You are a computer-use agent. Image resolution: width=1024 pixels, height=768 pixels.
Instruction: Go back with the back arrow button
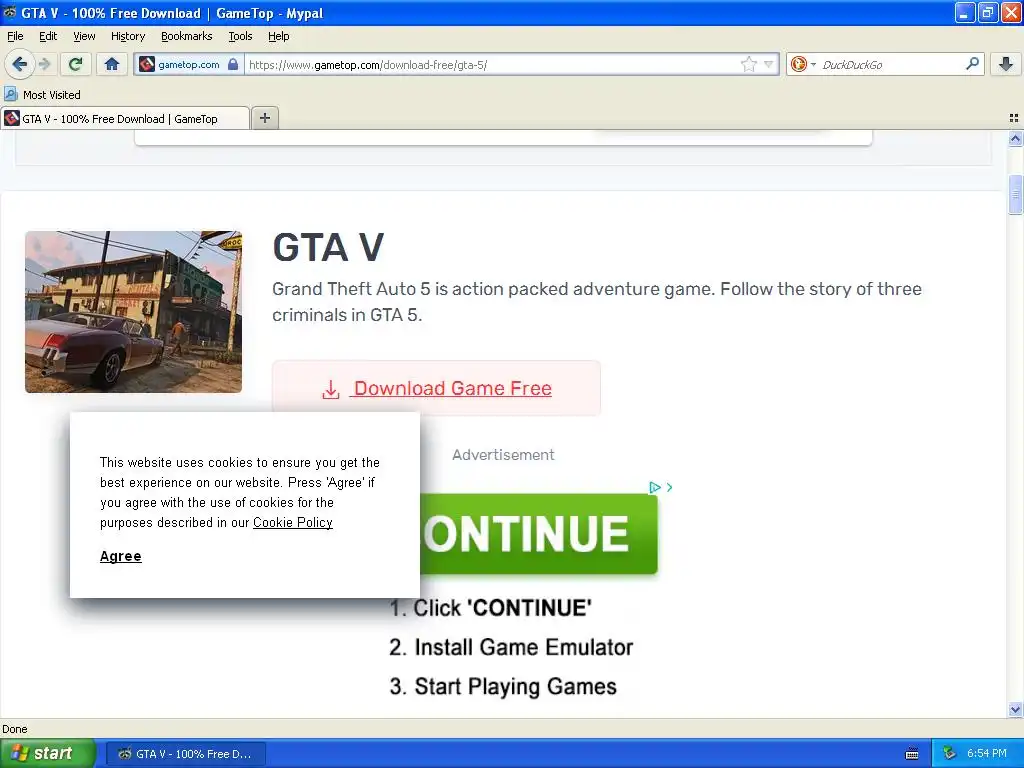point(20,64)
